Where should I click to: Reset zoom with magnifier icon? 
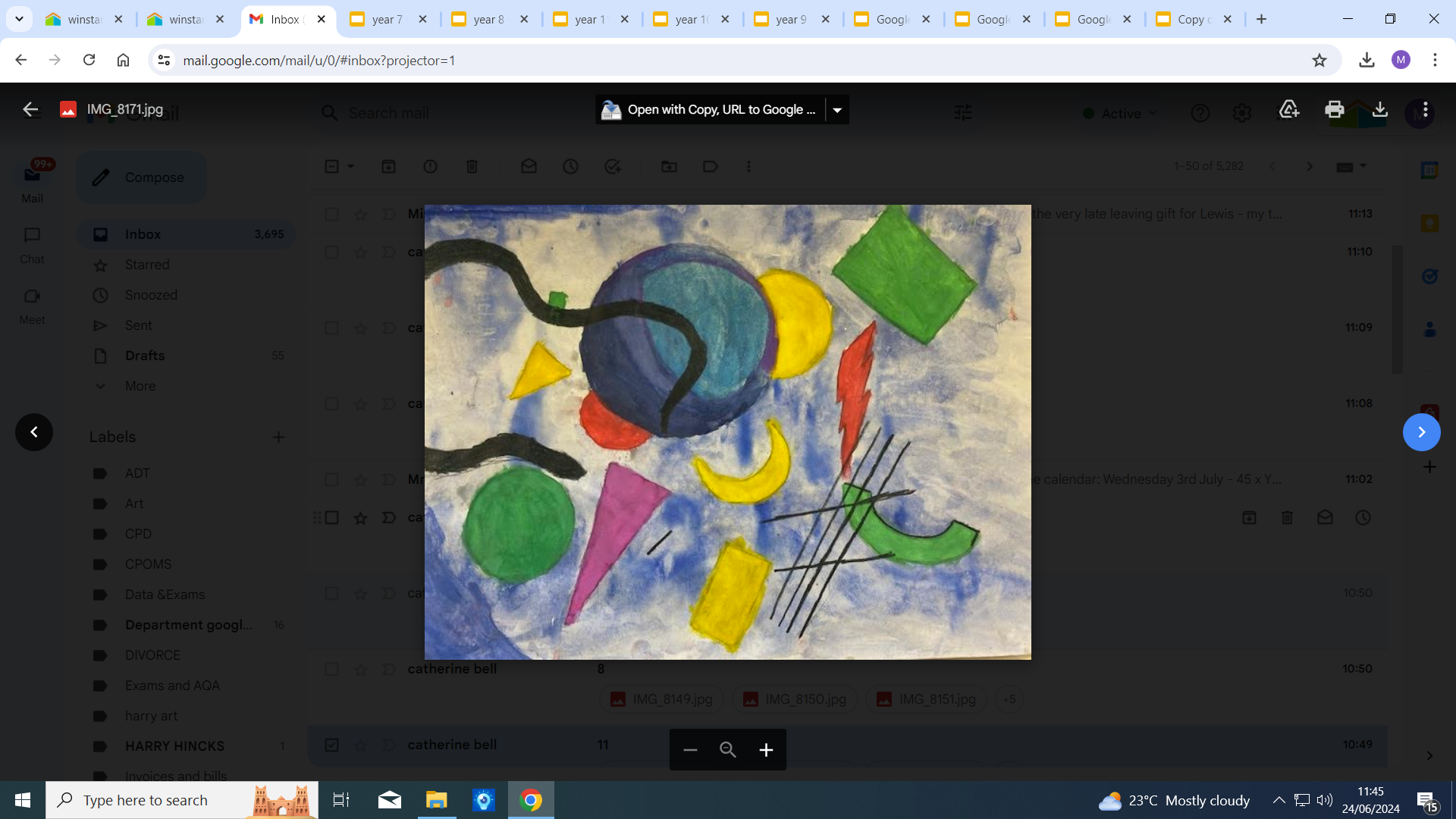point(728,750)
